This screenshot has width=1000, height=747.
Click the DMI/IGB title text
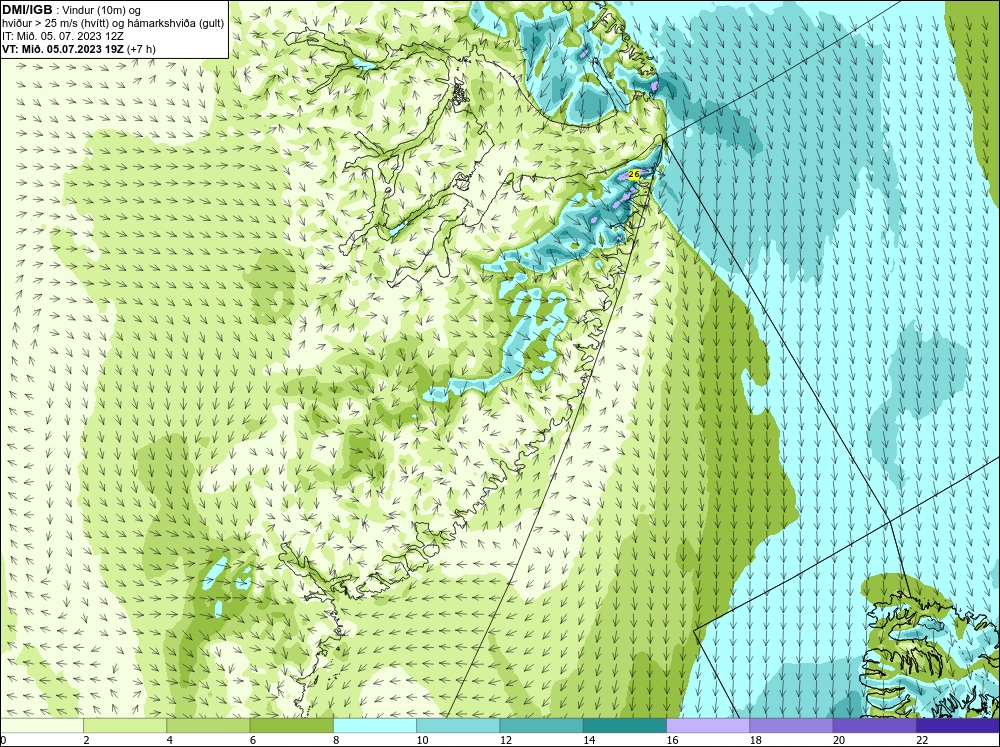coord(27,10)
